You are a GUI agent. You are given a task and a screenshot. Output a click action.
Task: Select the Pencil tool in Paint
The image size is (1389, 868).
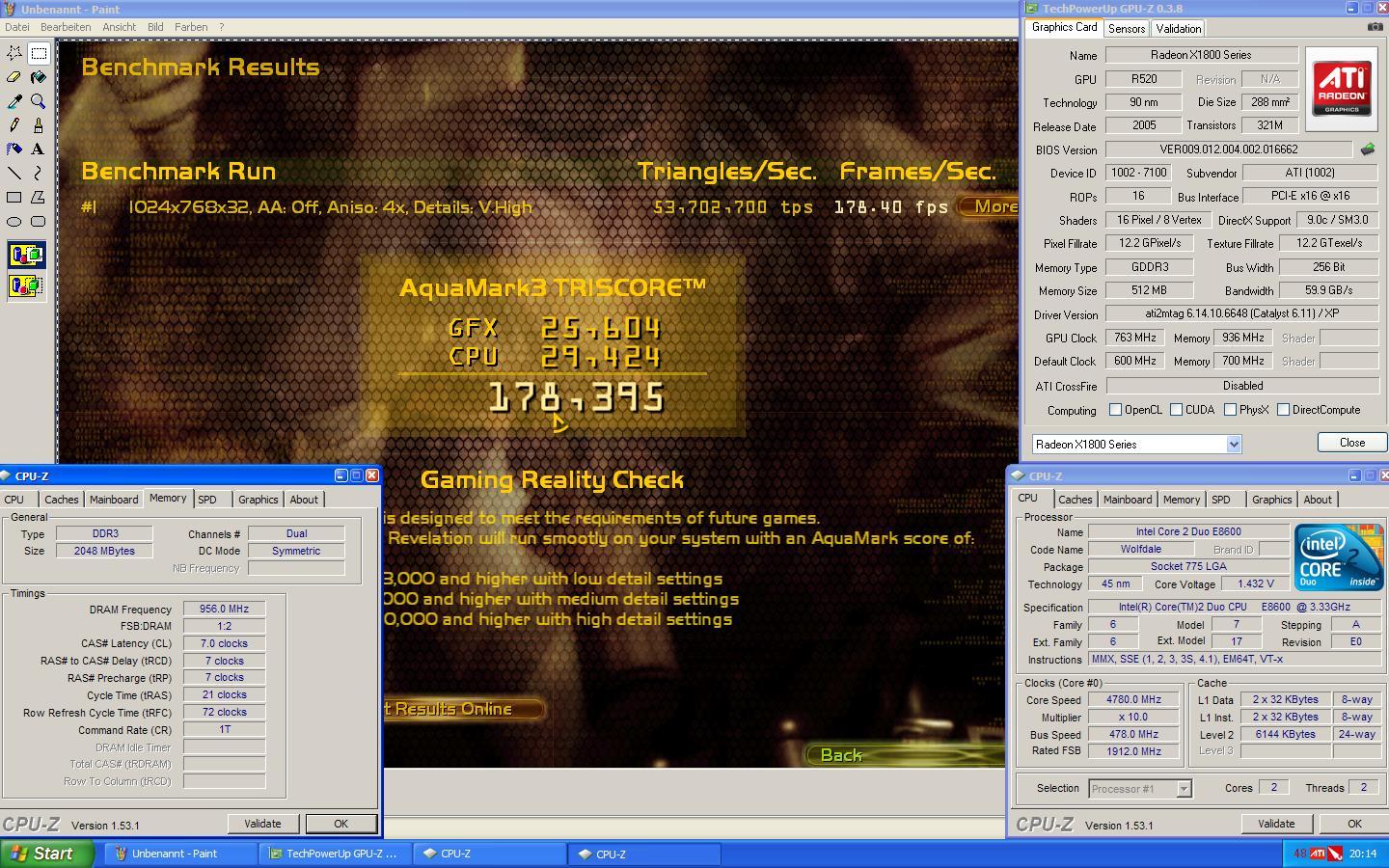point(14,125)
